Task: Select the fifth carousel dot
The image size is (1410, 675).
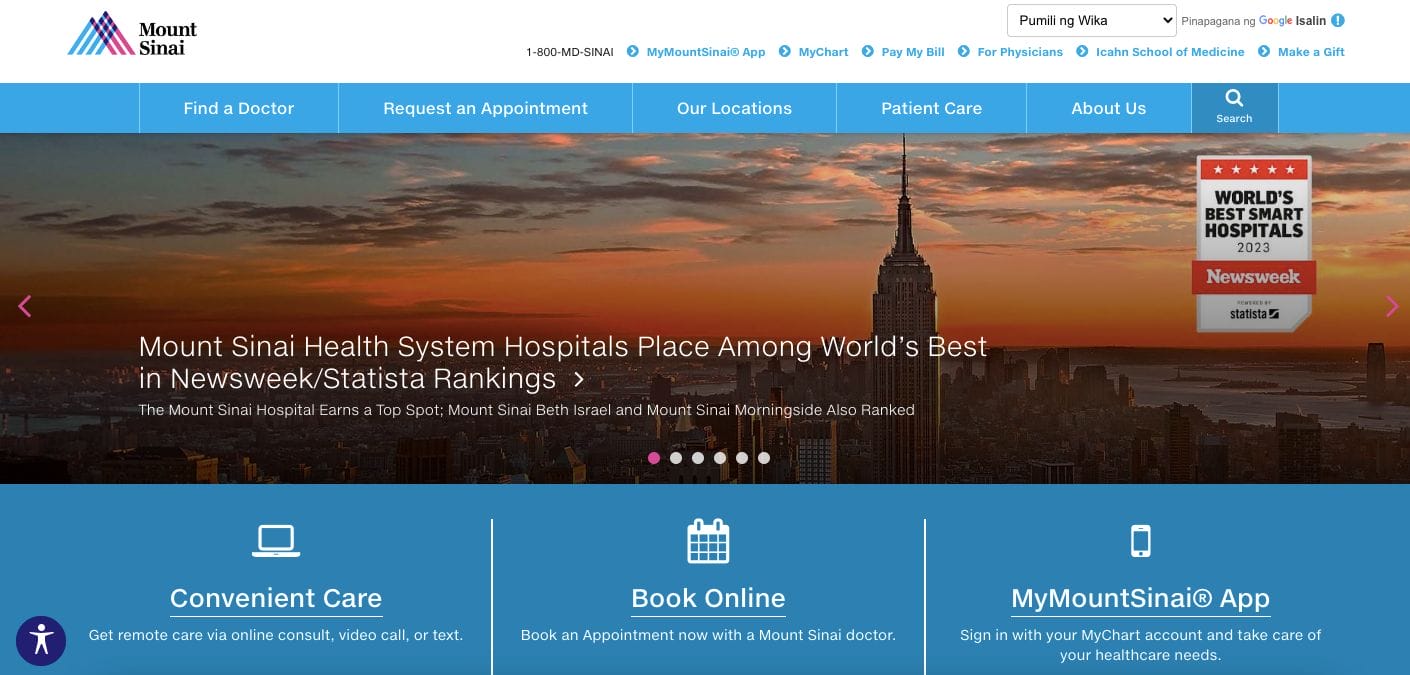Action: 742,458
